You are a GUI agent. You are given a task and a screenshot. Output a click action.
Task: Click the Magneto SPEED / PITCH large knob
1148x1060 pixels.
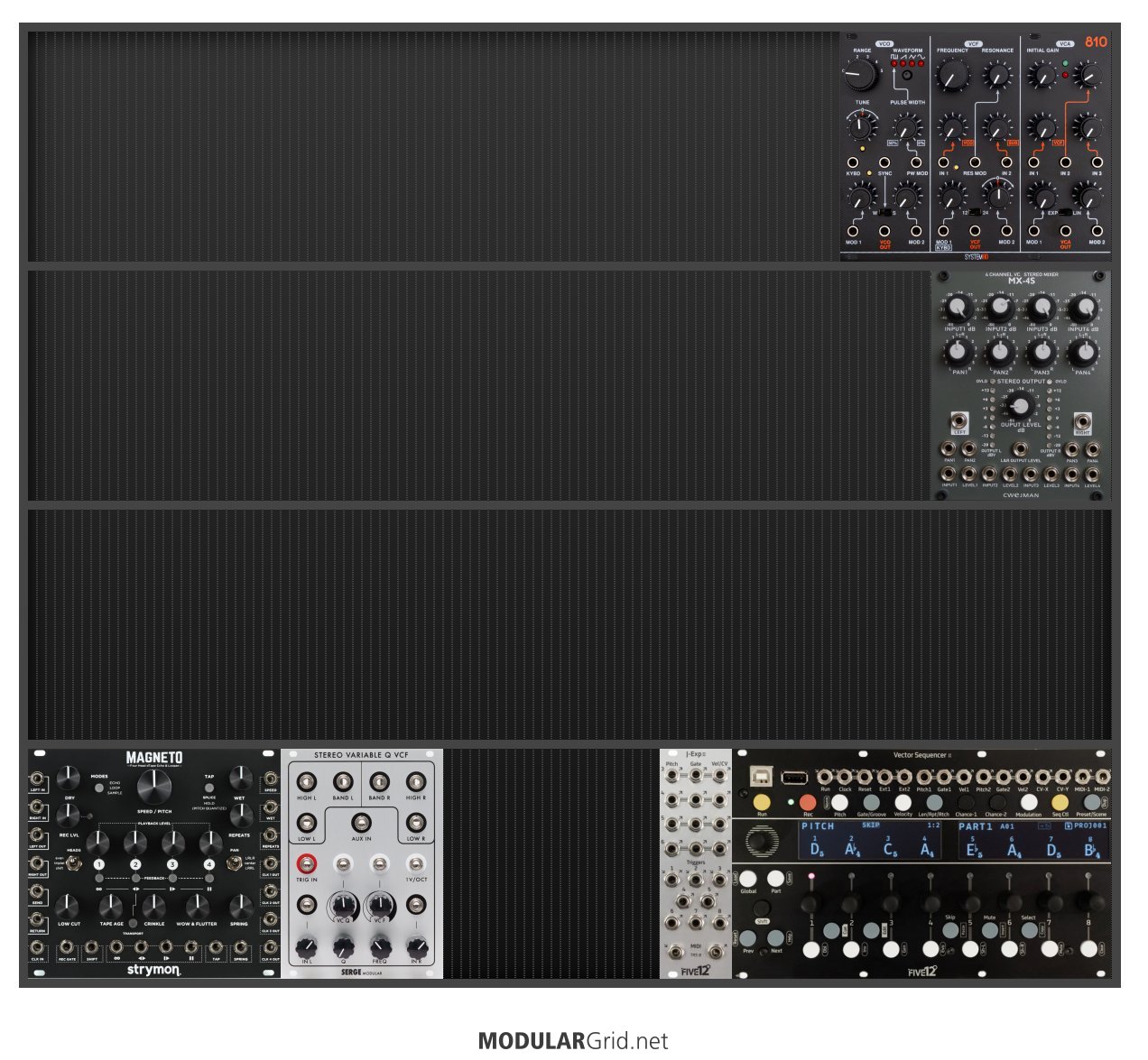click(154, 786)
